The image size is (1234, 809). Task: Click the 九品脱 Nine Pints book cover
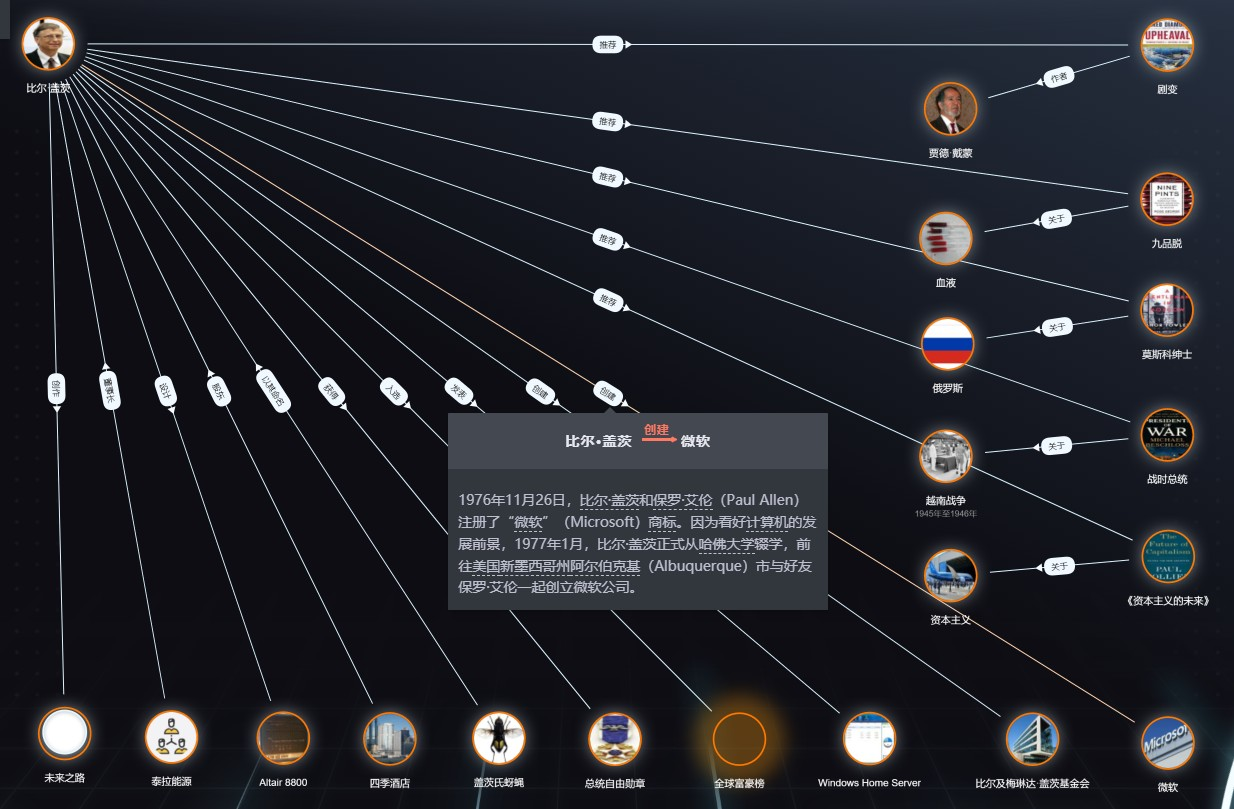1167,200
